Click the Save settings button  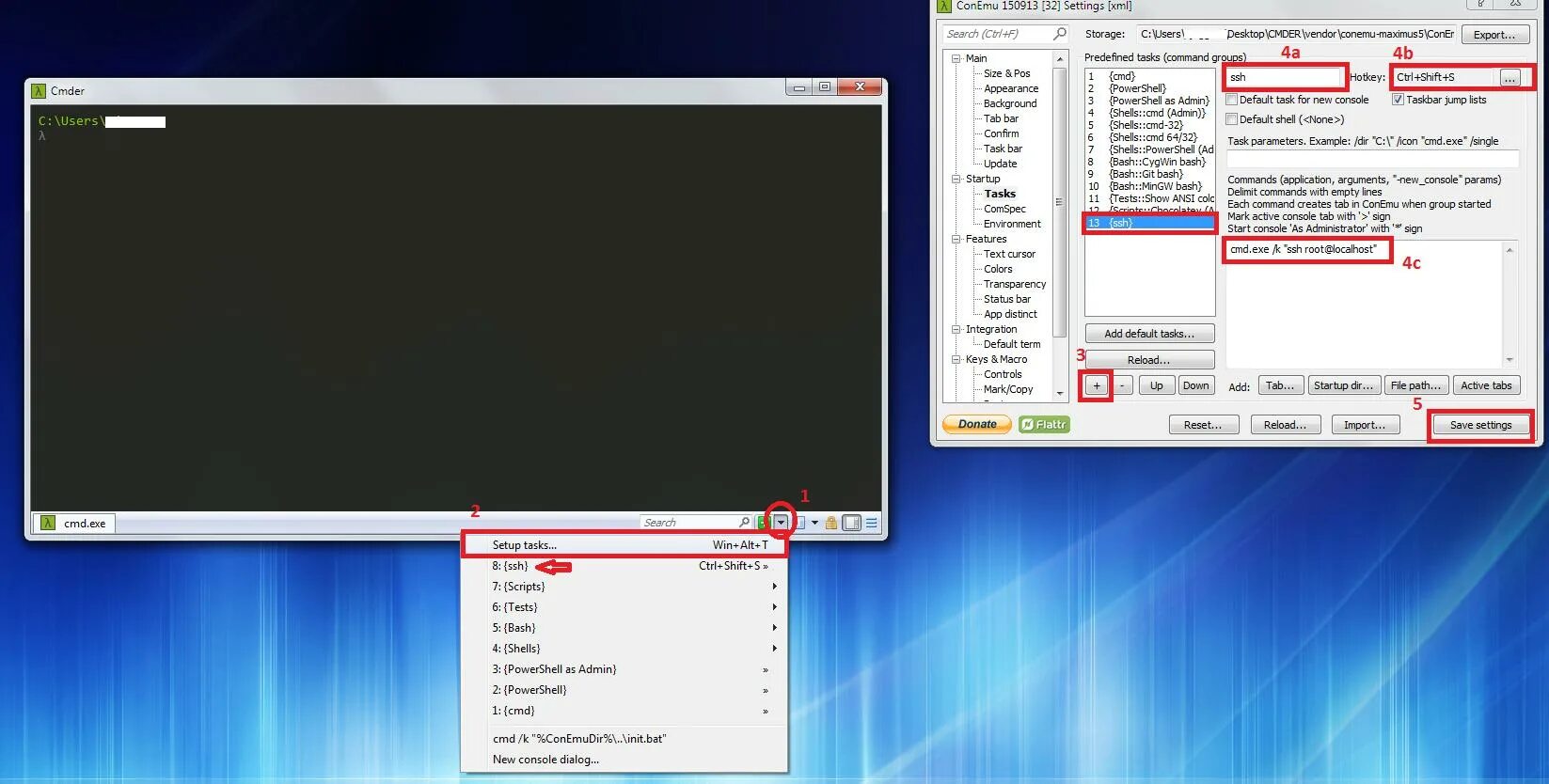point(1480,425)
